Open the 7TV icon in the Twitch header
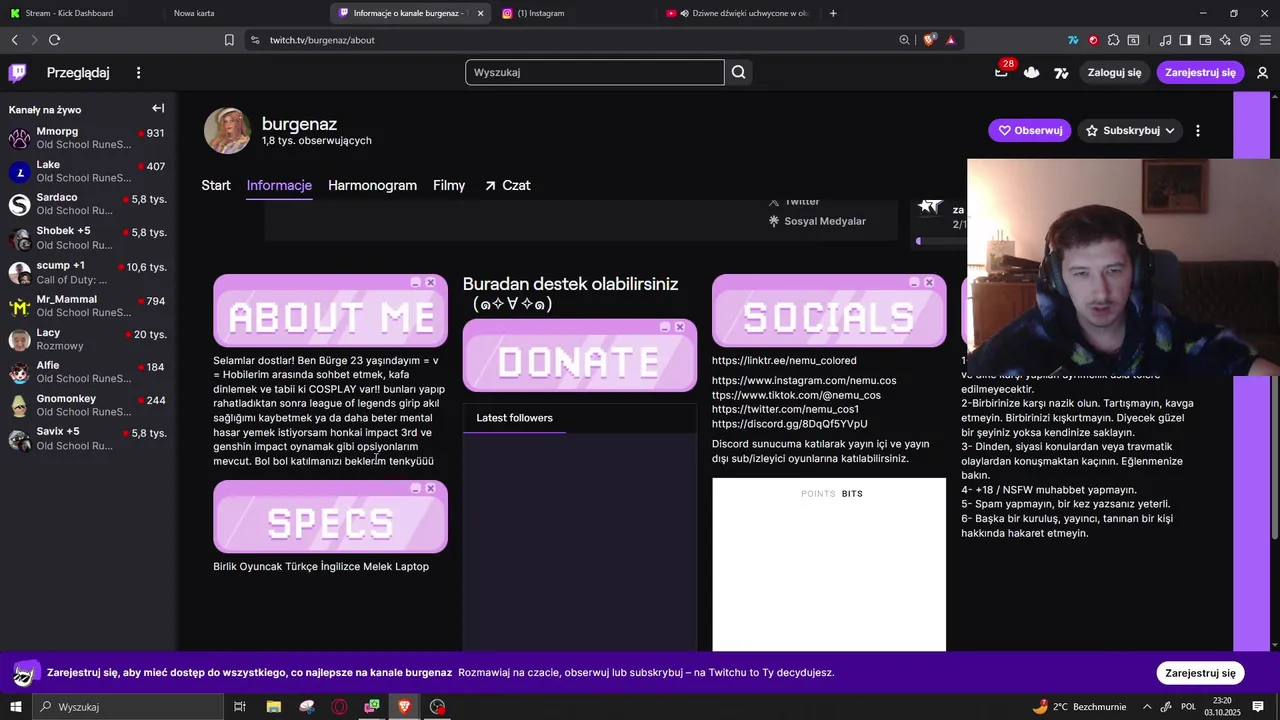 [x=1061, y=72]
